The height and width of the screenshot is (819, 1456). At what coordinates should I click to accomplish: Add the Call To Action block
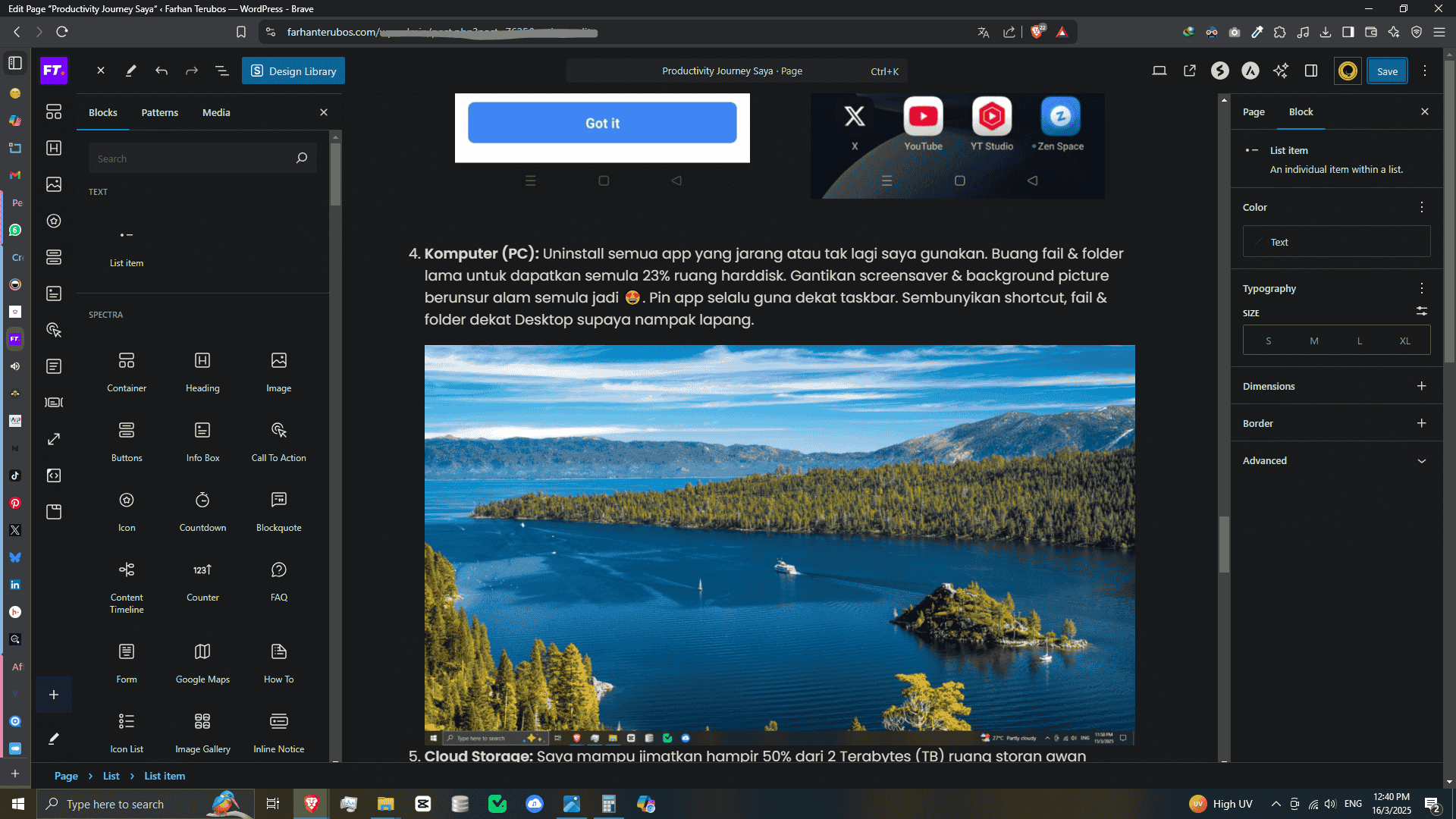tap(278, 441)
